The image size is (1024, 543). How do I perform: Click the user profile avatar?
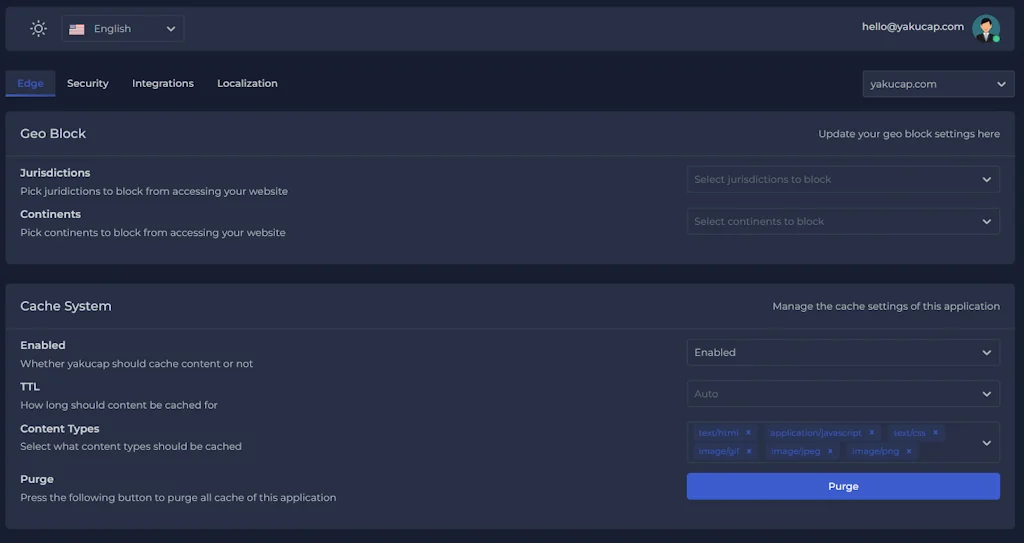pos(985,29)
